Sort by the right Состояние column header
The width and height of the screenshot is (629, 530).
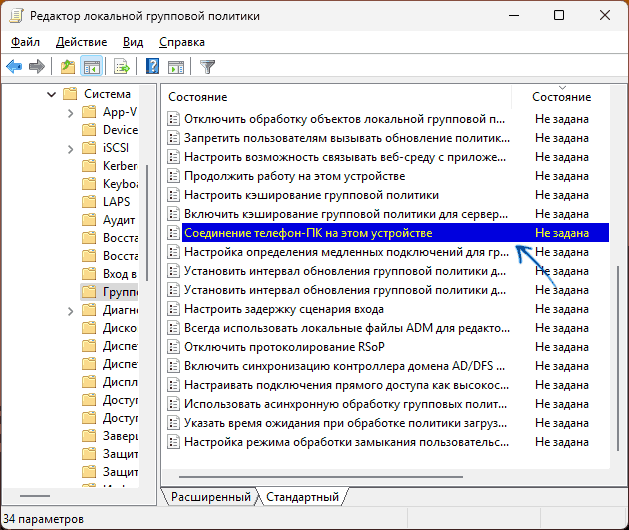tap(561, 97)
